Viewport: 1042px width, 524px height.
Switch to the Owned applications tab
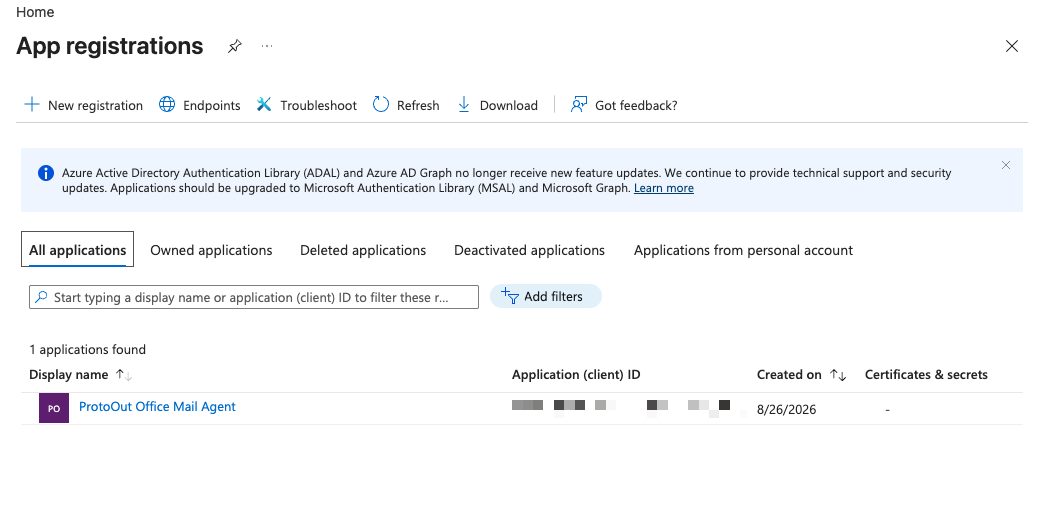211,250
